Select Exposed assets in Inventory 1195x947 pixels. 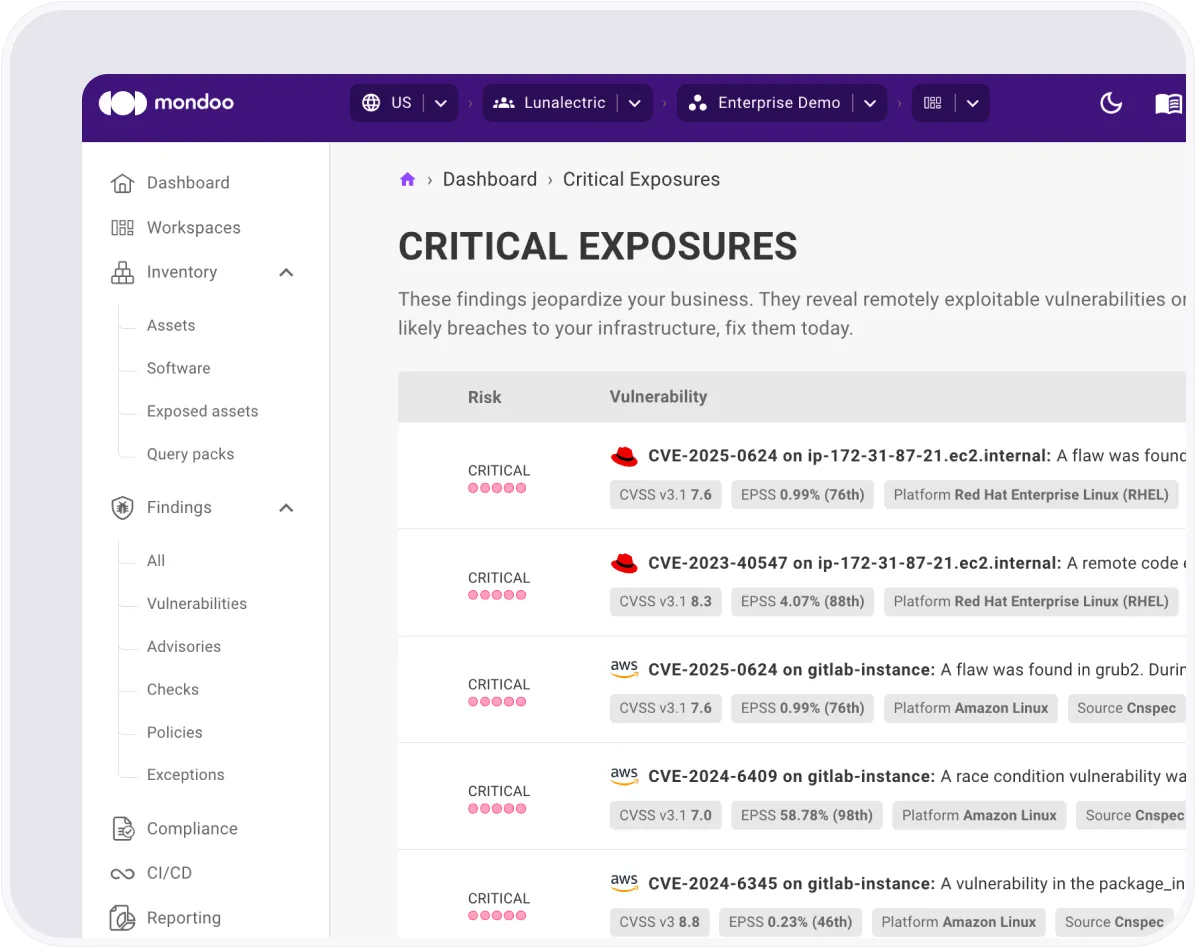[202, 411]
